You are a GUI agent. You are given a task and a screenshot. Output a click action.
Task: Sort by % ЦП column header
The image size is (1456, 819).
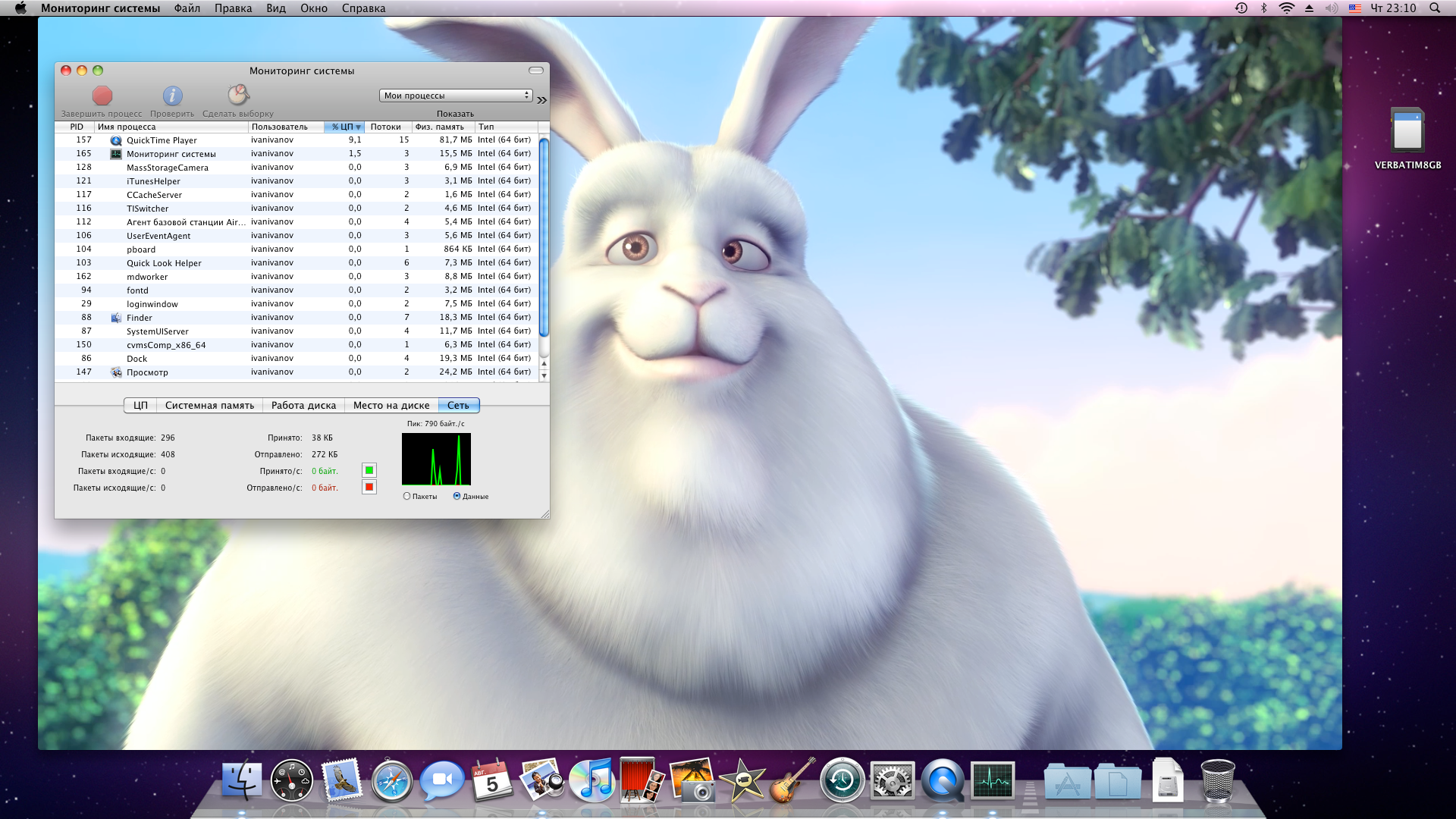pos(345,127)
